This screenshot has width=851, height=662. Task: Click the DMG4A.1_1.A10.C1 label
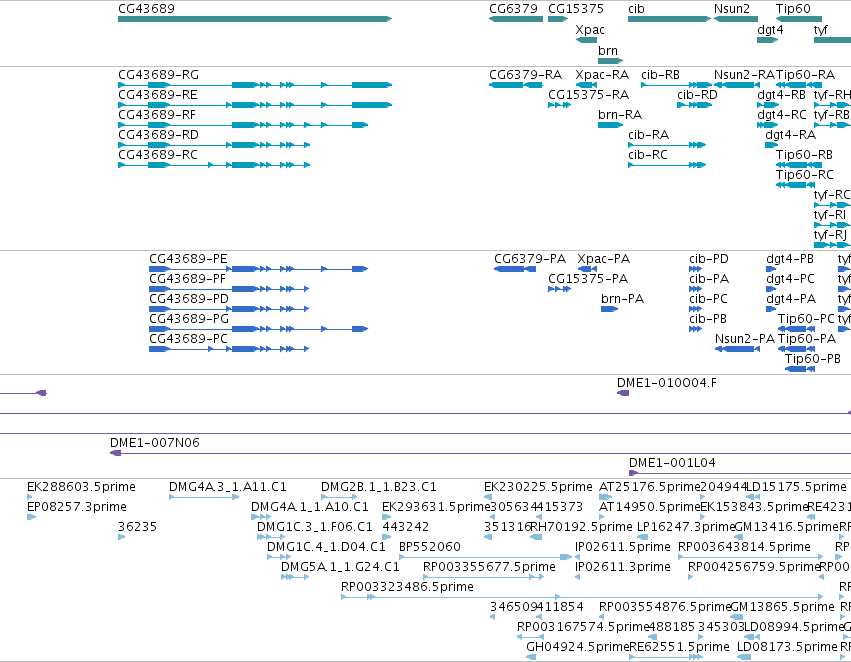pos(310,507)
